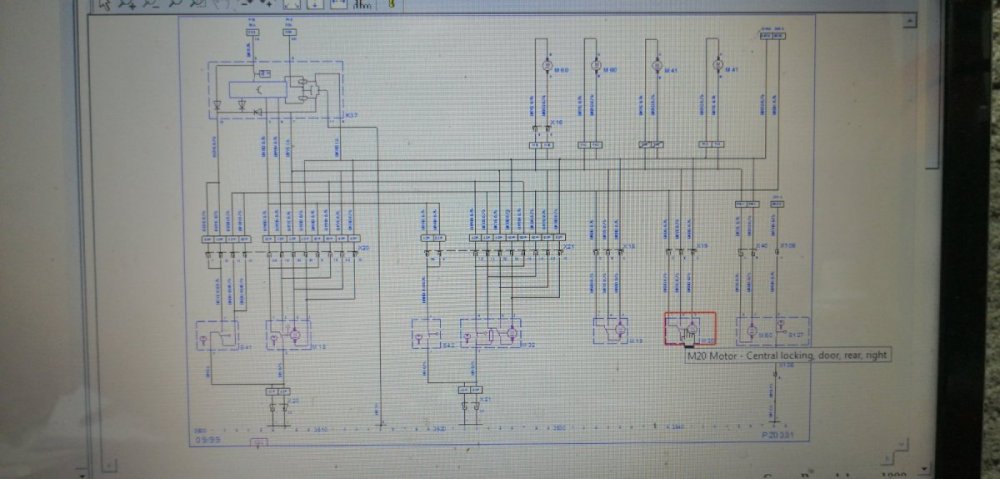Click the leftmost M60 motor at top

click(546, 64)
